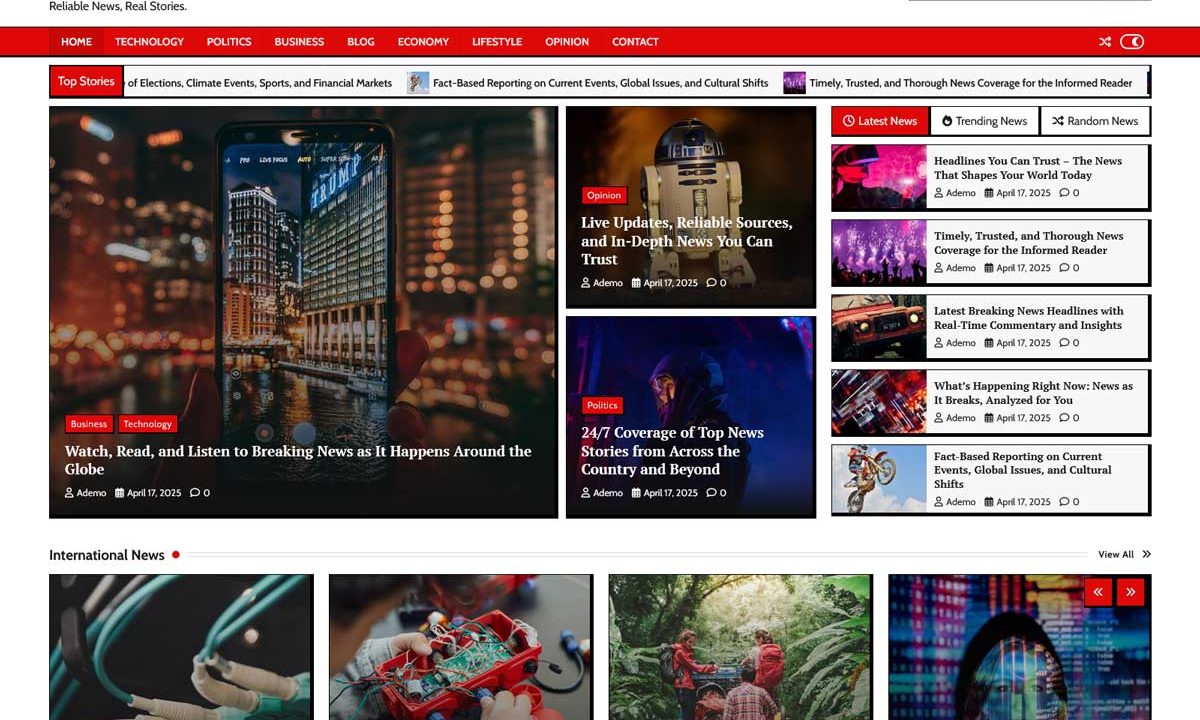Screen dimensions: 1200x720
Task: Open the Business tag on featured article
Action: (89, 424)
